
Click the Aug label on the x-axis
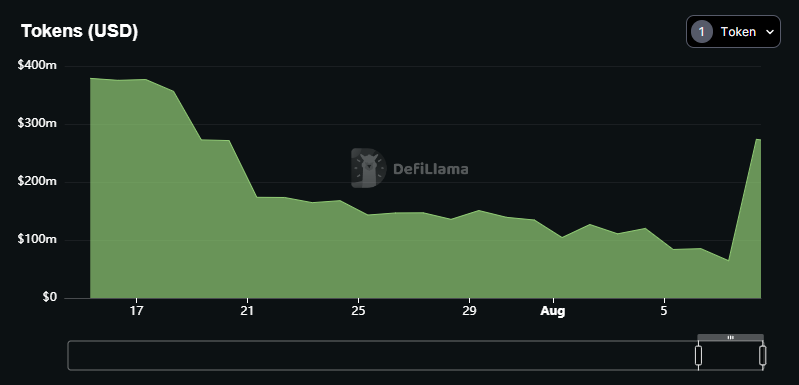click(553, 311)
